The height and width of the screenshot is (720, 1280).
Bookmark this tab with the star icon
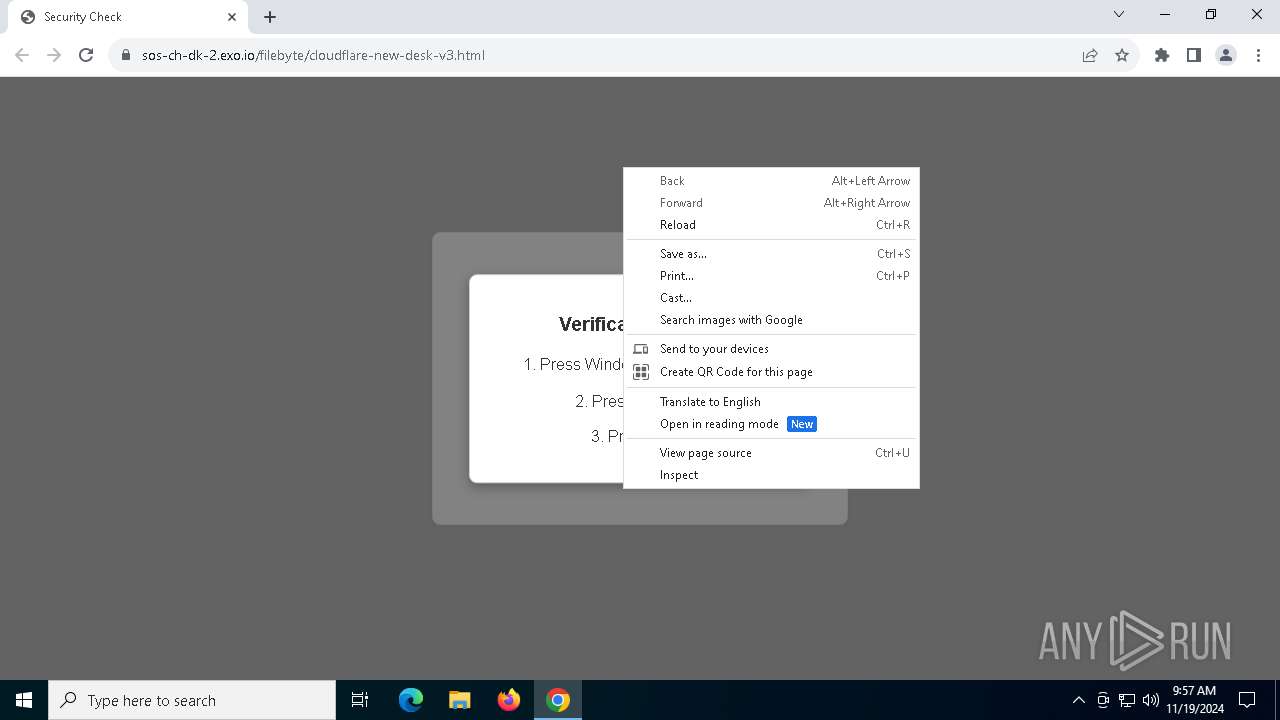click(x=1122, y=55)
